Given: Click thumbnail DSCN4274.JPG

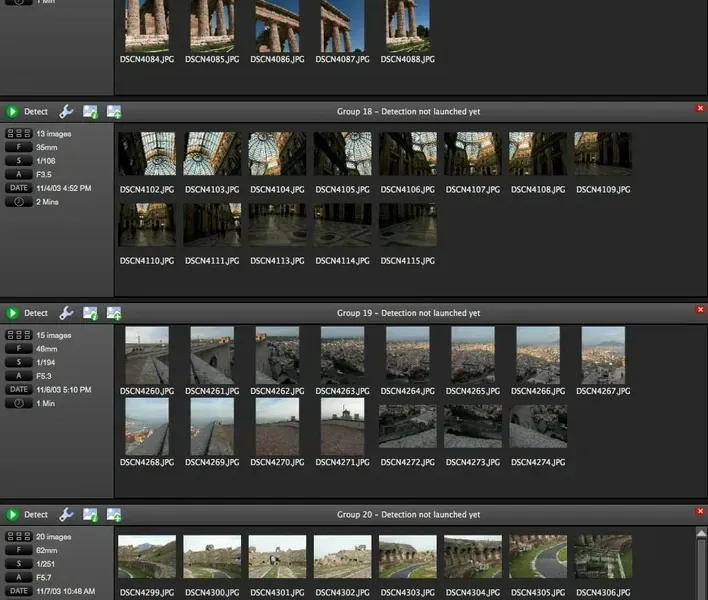Looking at the screenshot, I should [x=538, y=426].
